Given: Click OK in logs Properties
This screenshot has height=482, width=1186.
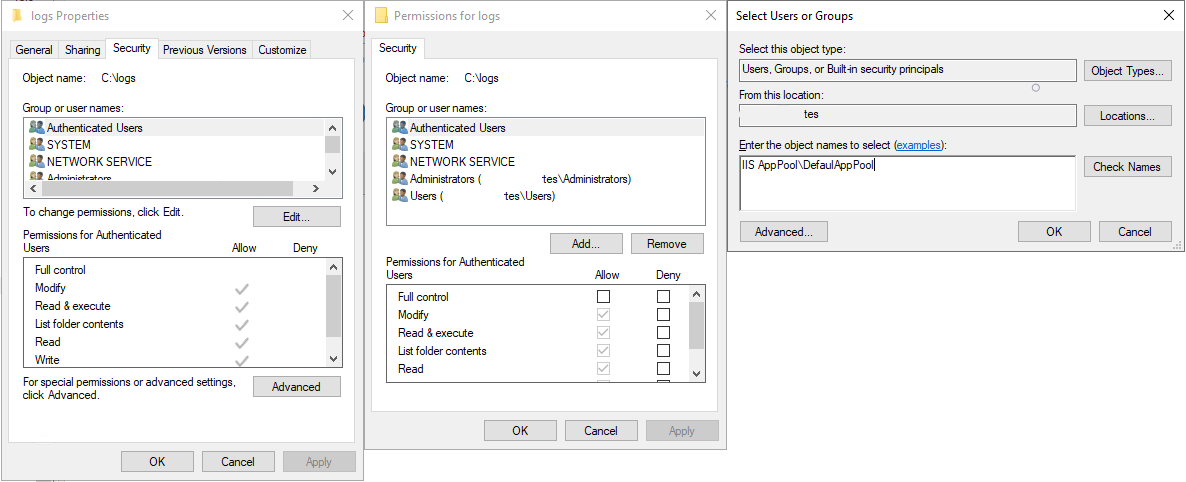Looking at the screenshot, I should (x=157, y=462).
